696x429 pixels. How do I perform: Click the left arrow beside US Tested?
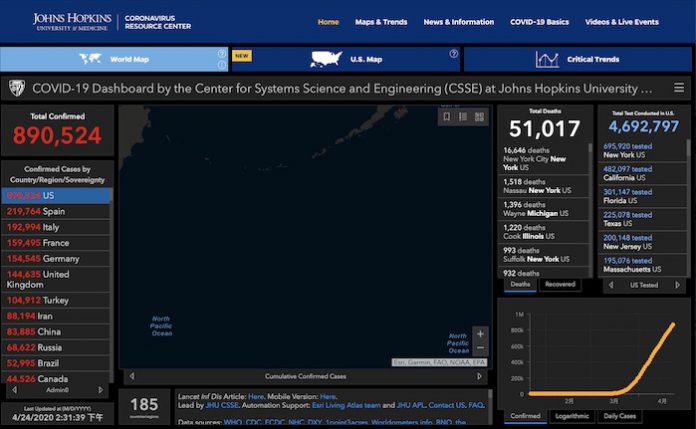[611, 285]
